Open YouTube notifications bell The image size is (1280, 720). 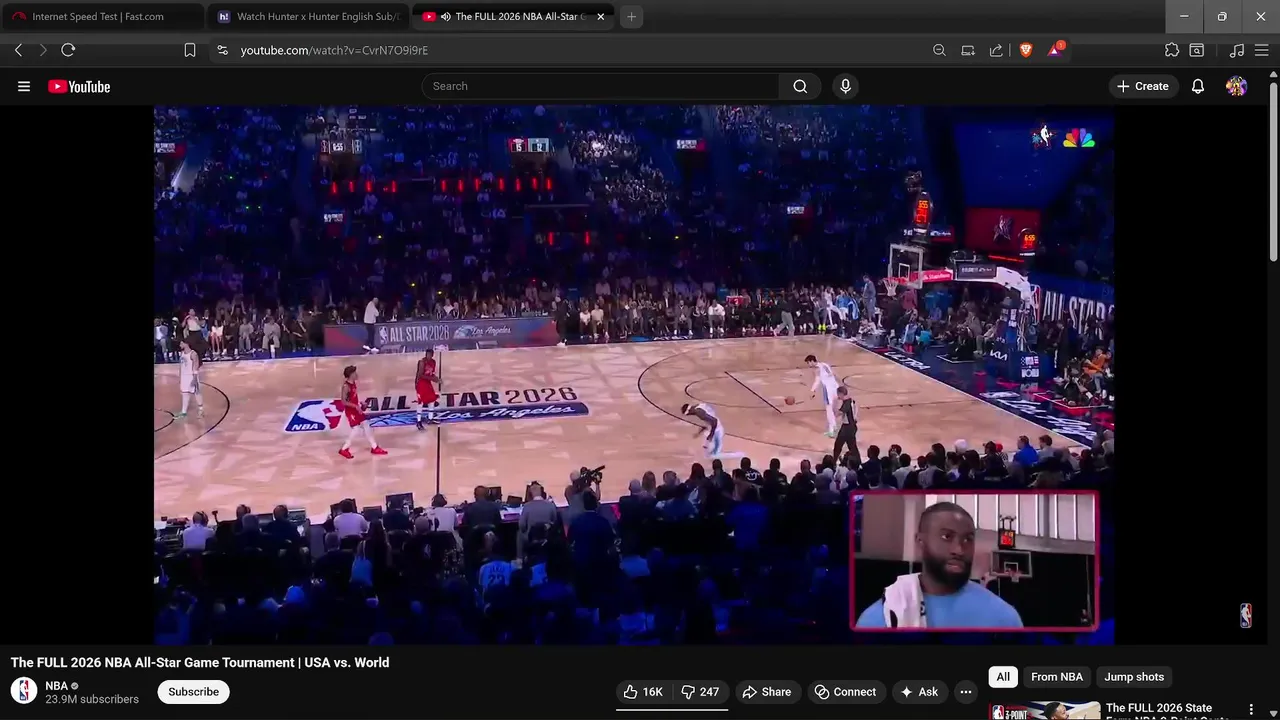click(x=1198, y=86)
